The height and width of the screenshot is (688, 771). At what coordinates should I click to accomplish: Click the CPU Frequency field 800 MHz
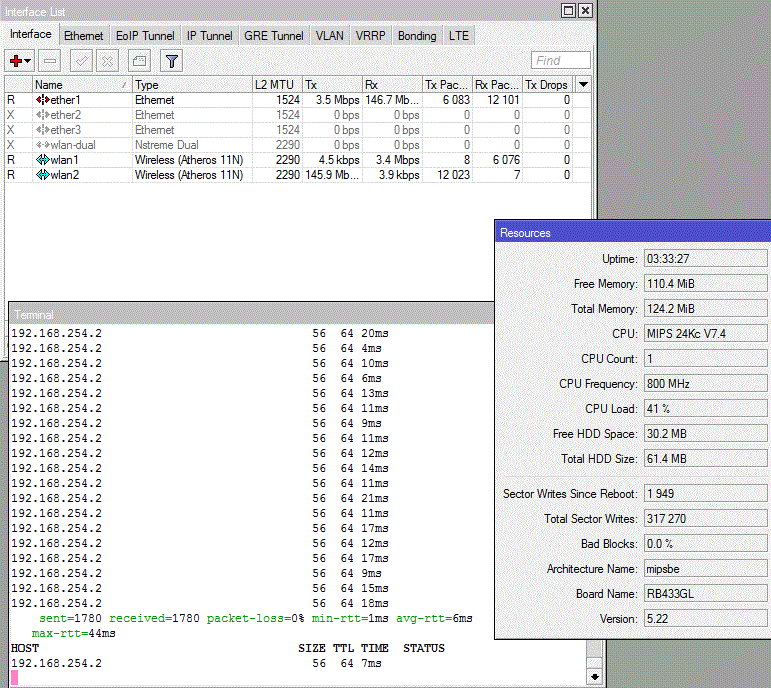coord(705,384)
